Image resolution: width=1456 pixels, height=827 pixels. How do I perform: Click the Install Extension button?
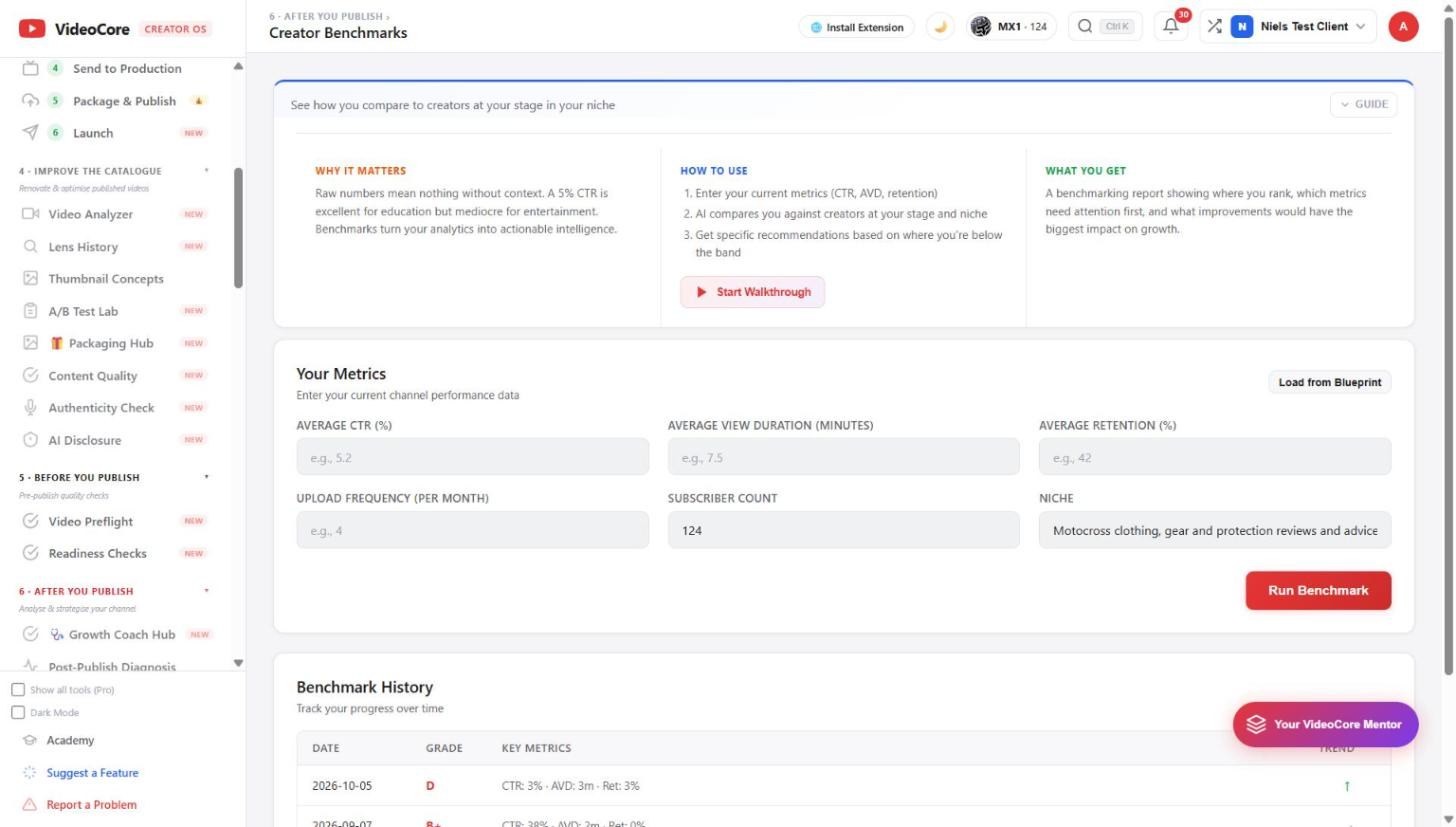pos(857,27)
